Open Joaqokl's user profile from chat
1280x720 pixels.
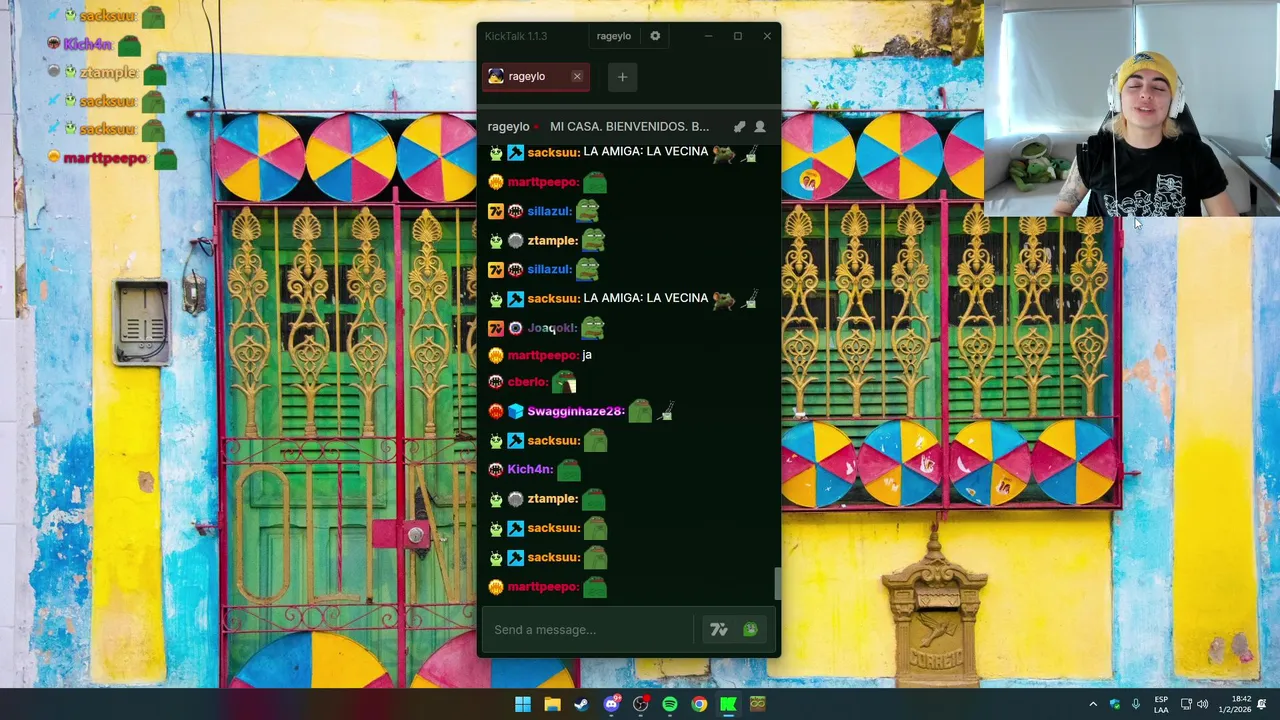552,328
